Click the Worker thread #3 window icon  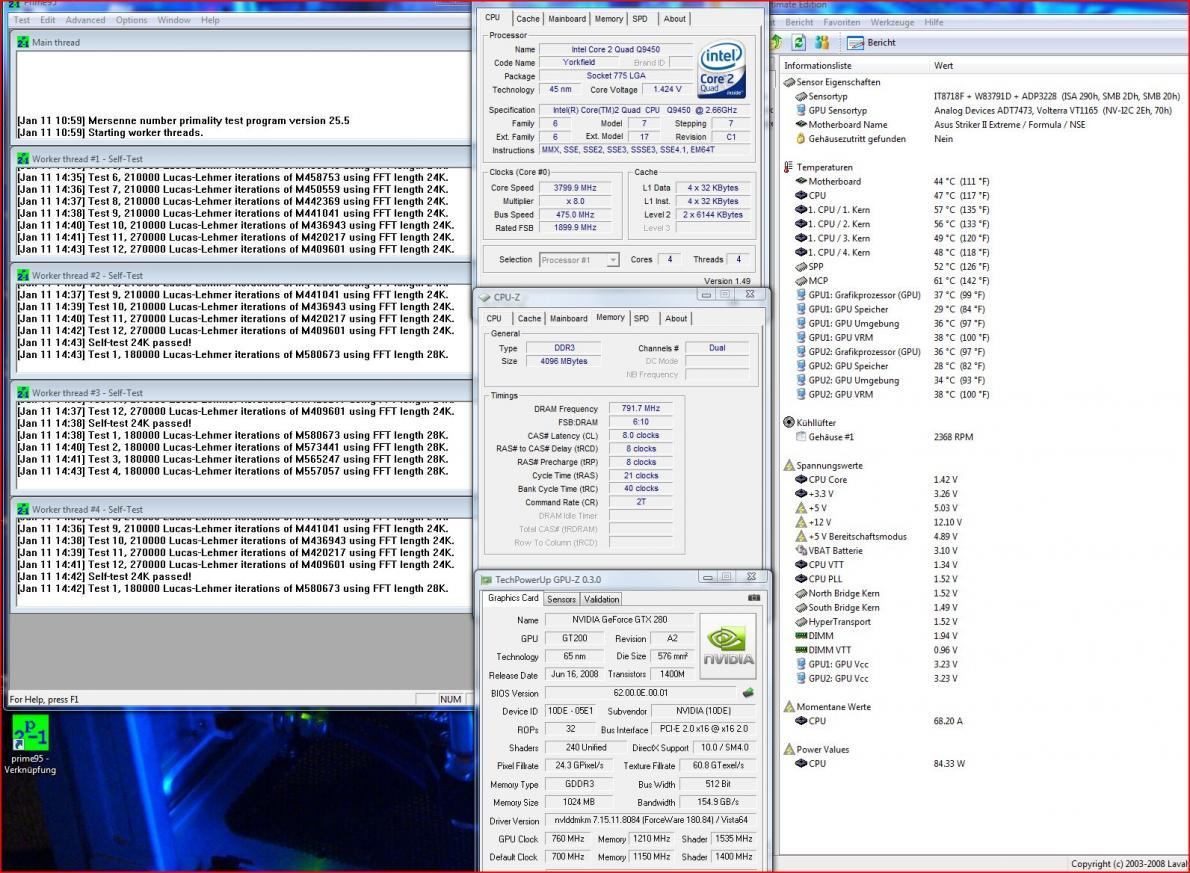(x=23, y=392)
